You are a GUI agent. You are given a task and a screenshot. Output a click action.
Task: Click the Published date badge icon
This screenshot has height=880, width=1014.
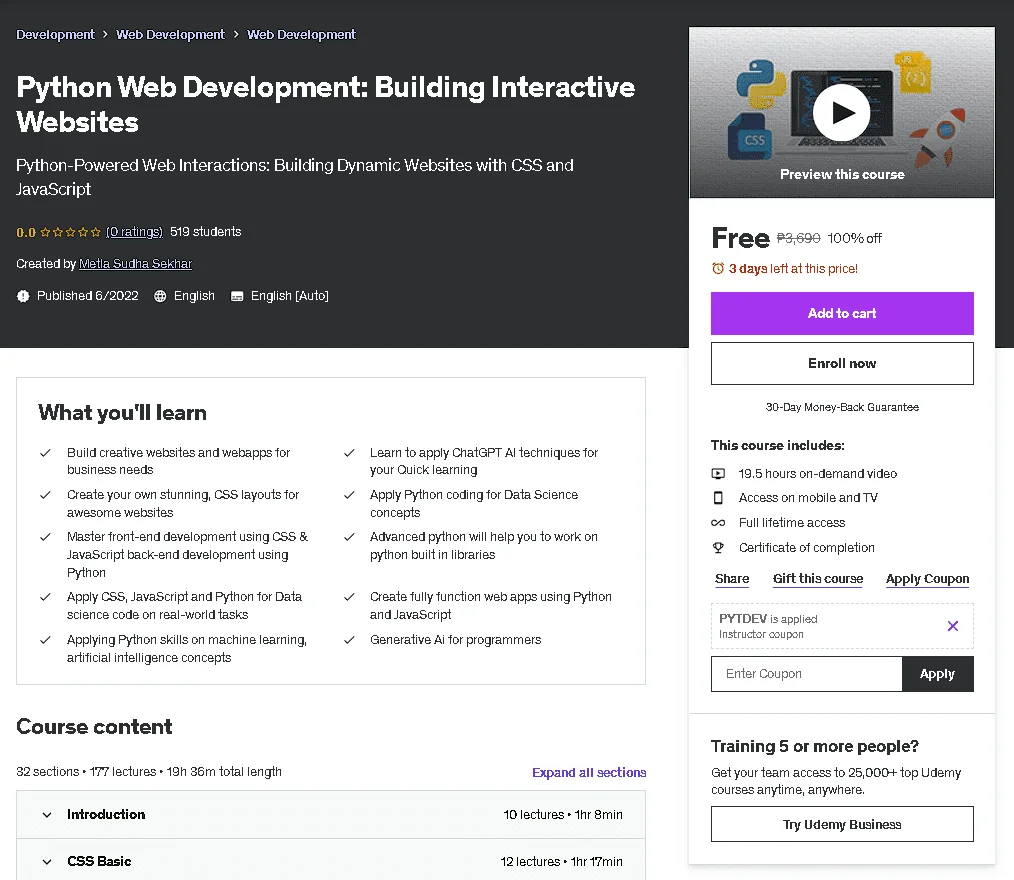(23, 296)
